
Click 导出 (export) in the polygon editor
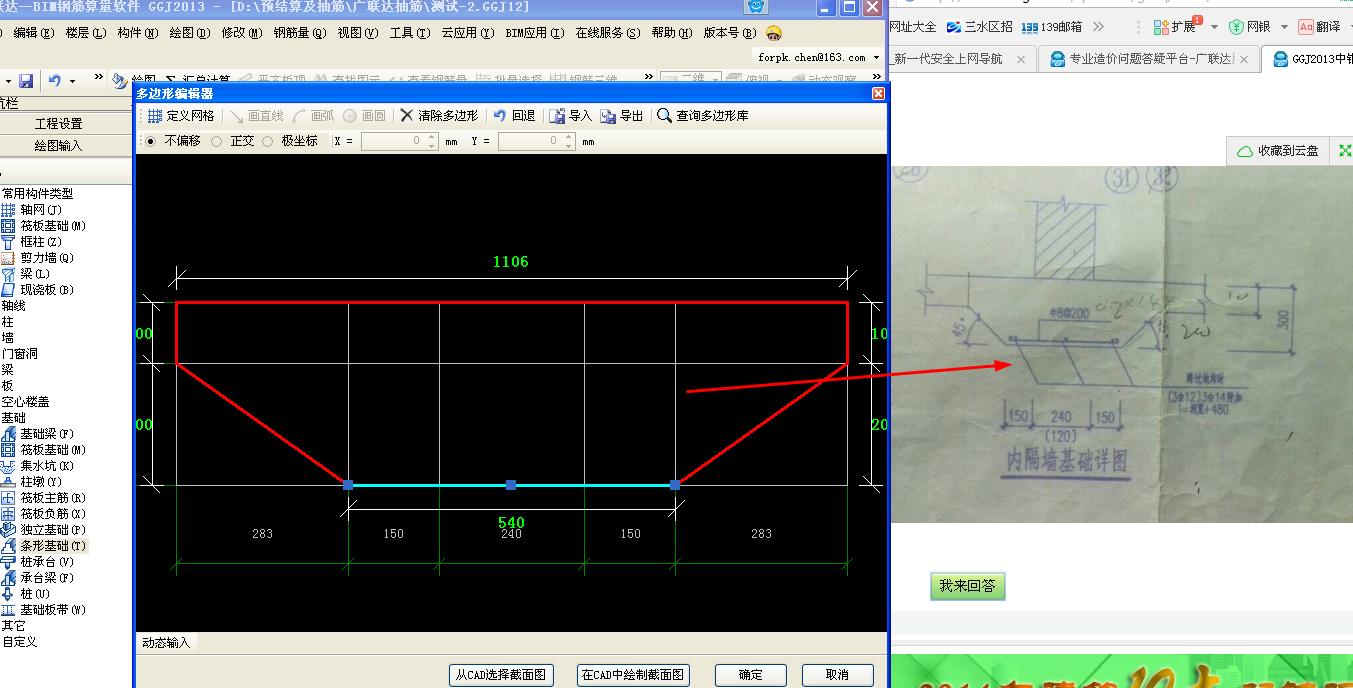coord(622,116)
